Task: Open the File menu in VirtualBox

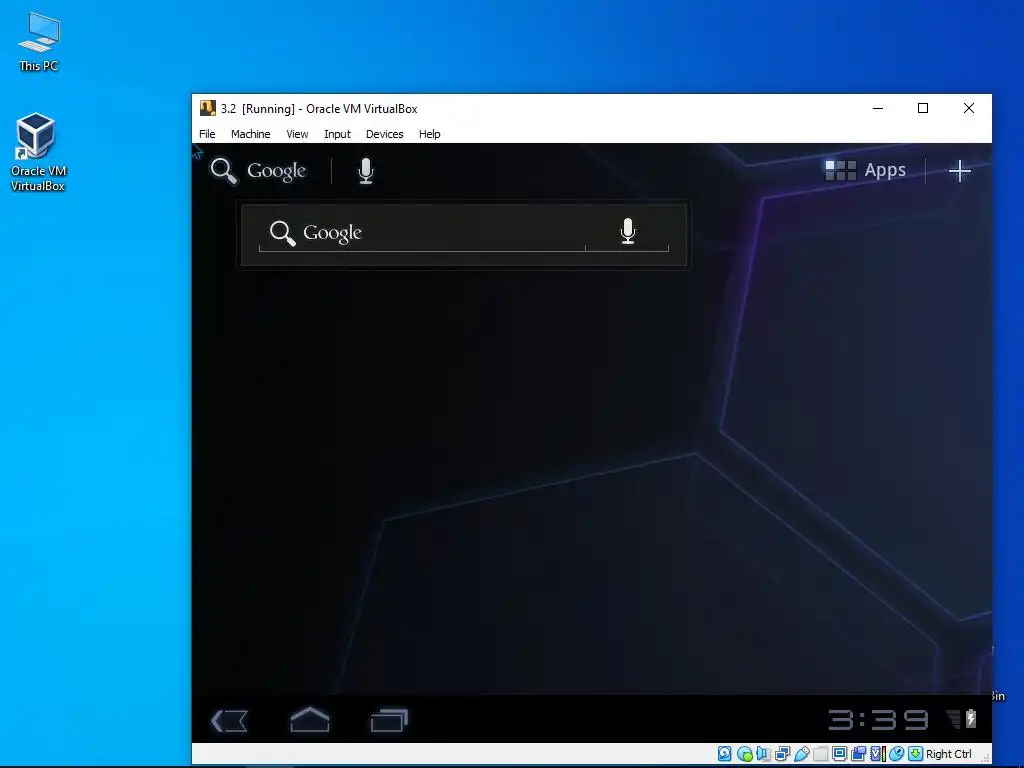Action: [207, 134]
